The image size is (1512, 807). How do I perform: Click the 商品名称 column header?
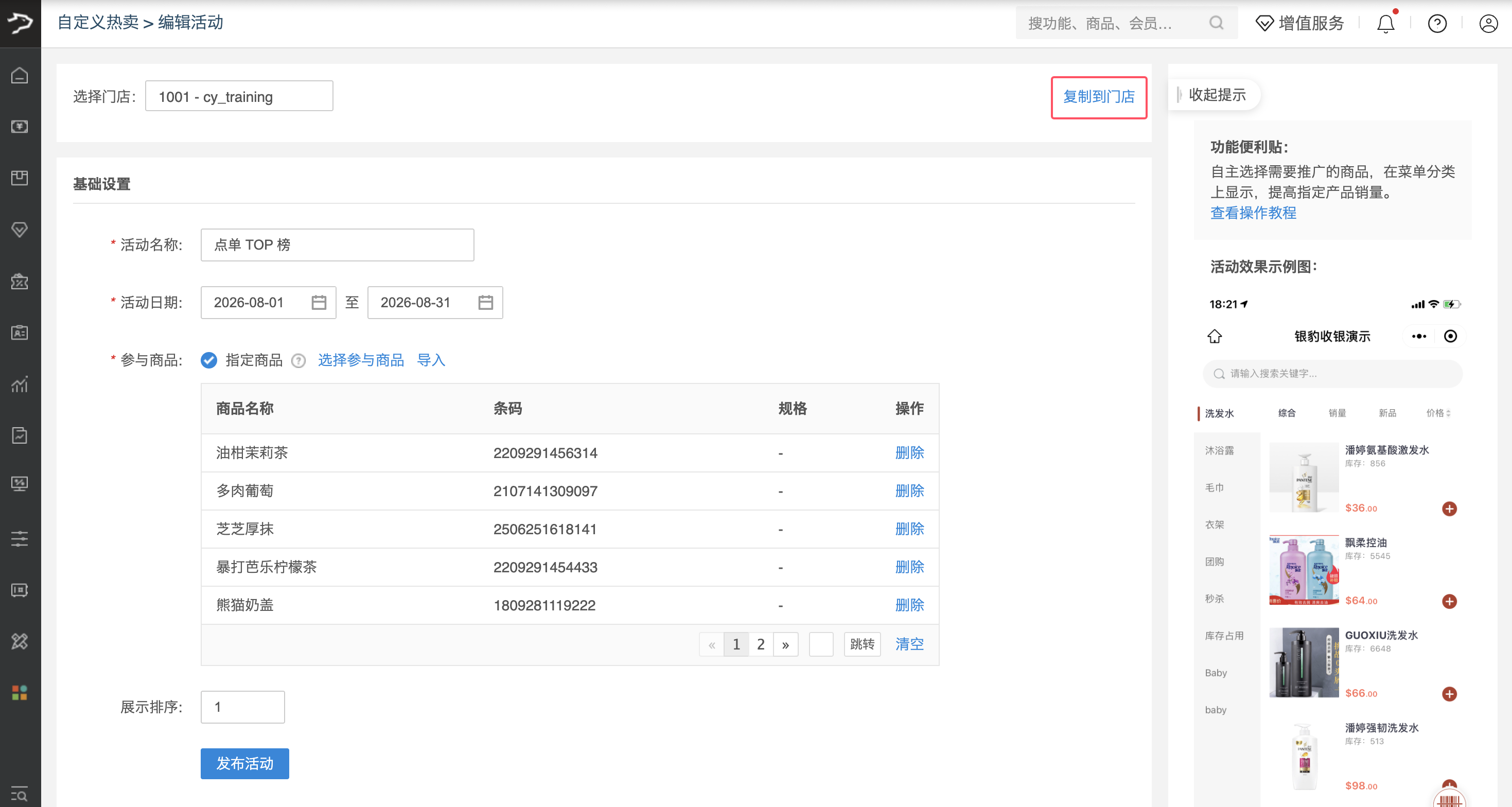point(245,409)
